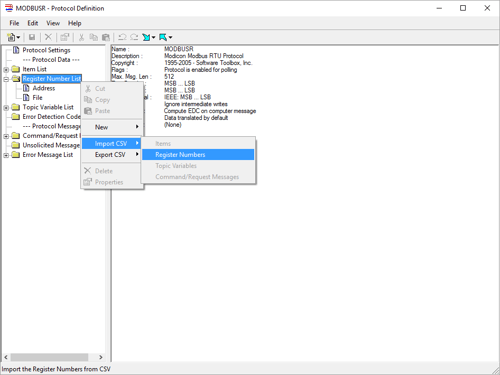Select Error Message List folder
Image resolution: width=500 pixels, height=375 pixels.
pyautogui.click(x=48, y=155)
